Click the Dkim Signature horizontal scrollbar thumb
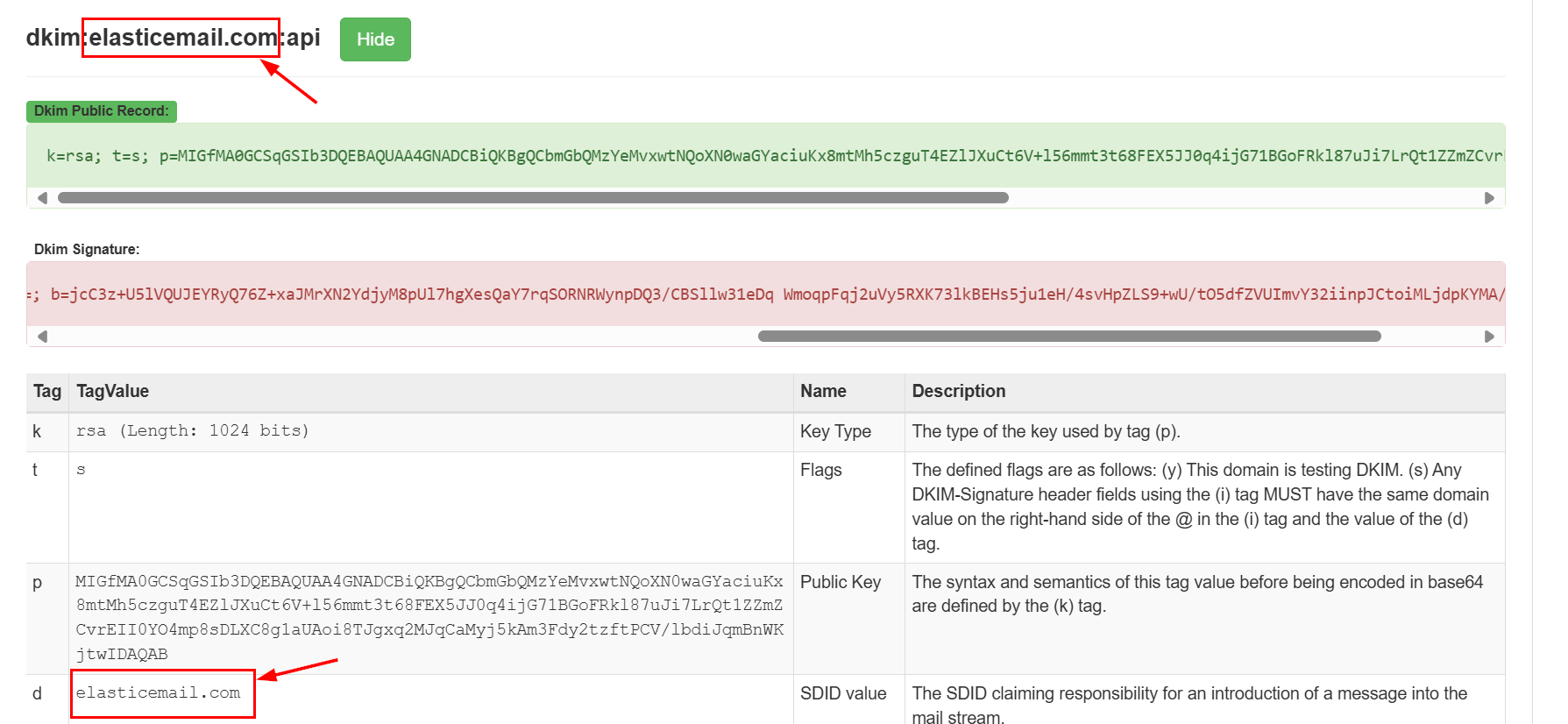The image size is (1568, 724). tap(1069, 337)
